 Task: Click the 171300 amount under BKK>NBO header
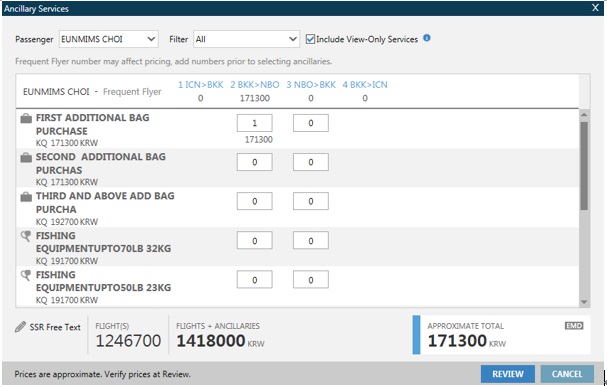click(x=255, y=98)
